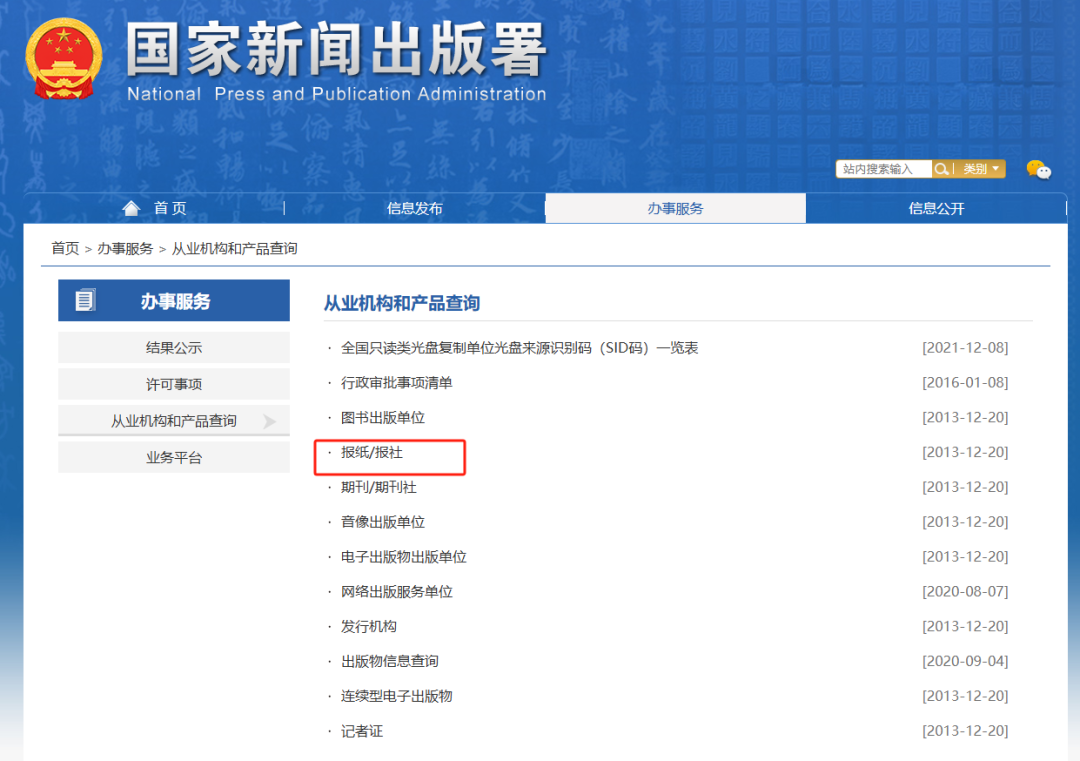Click the document icon in 办事服务 sidebar header

coord(84,299)
